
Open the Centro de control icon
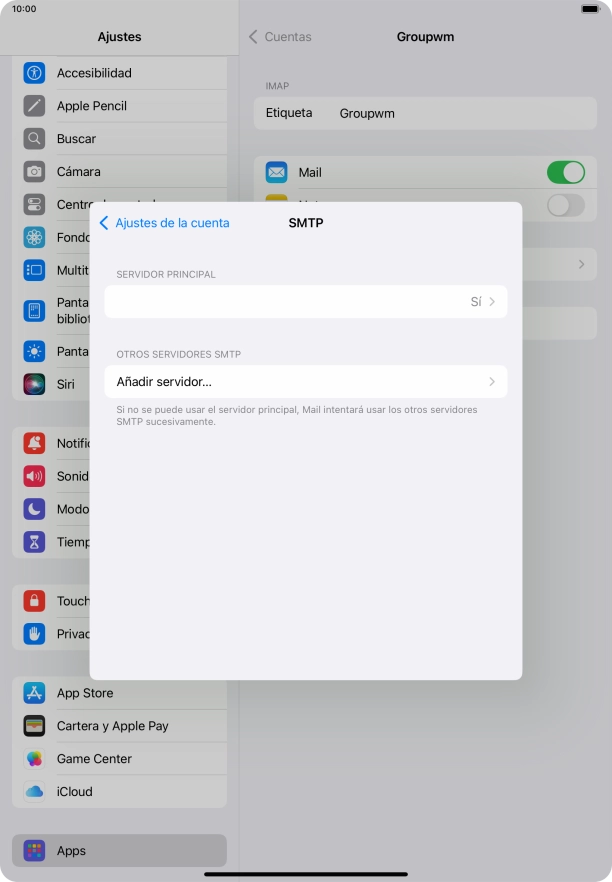(x=35, y=205)
